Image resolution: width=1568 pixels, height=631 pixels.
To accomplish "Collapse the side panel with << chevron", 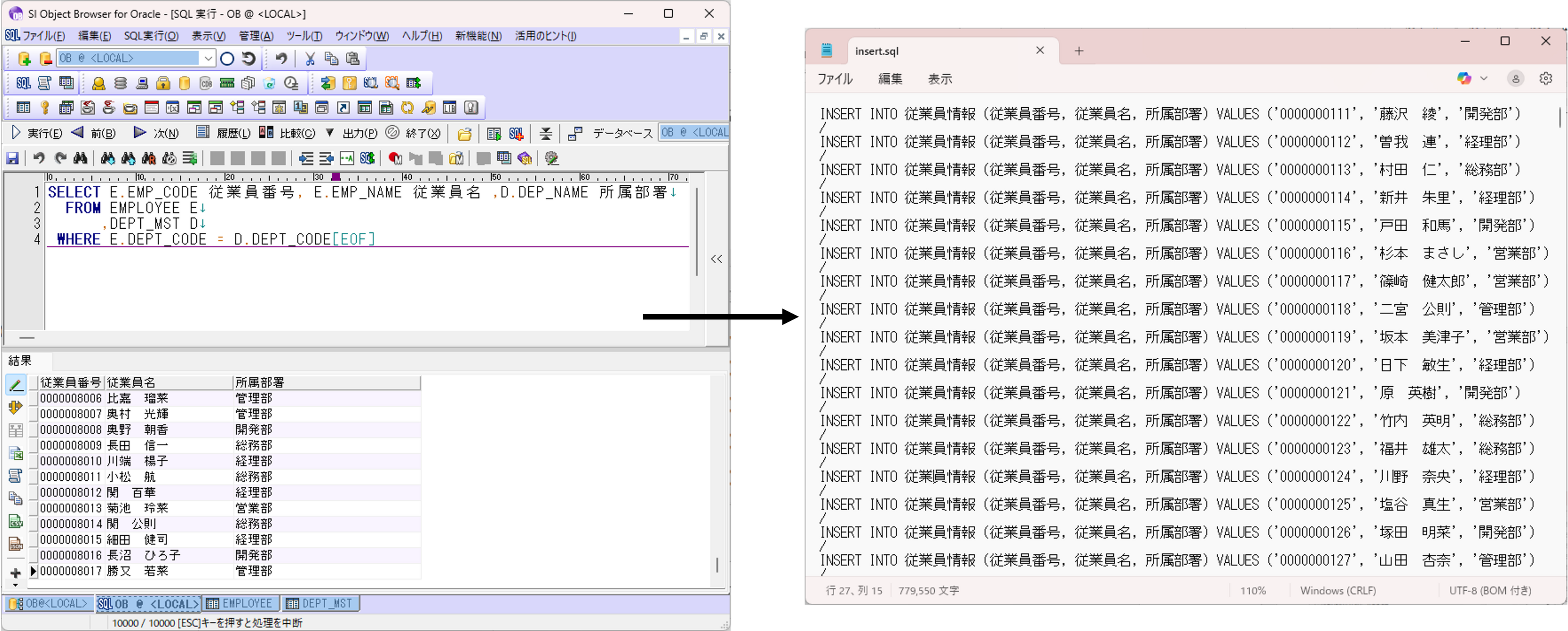I will tap(716, 258).
